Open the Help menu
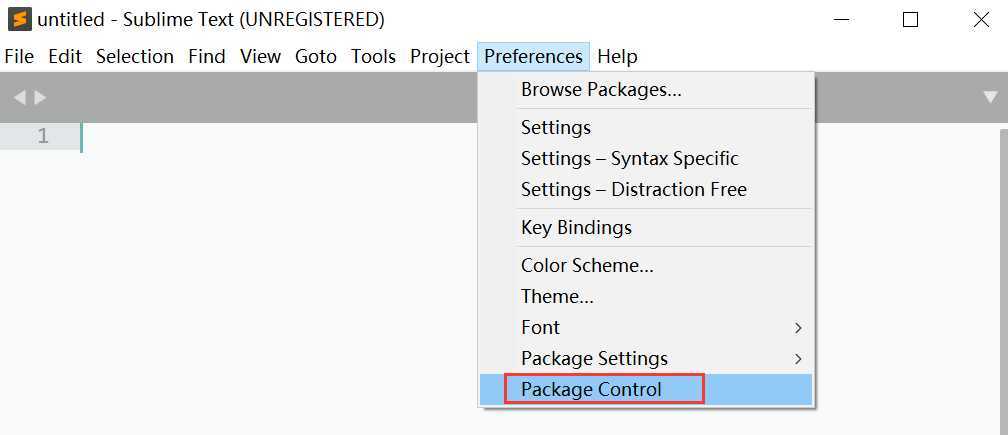Image resolution: width=1008 pixels, height=435 pixels. 617,57
